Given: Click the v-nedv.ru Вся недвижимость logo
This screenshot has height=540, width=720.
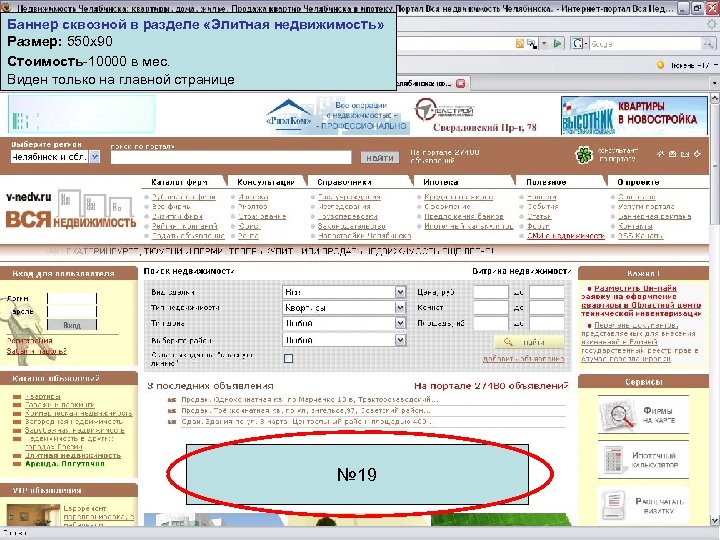Looking at the screenshot, I should (x=71, y=210).
